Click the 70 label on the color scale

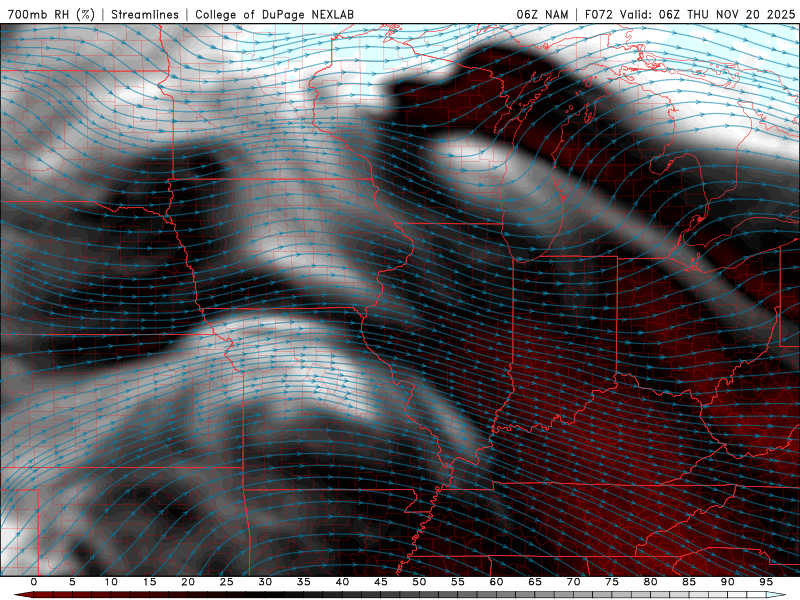coord(573,582)
